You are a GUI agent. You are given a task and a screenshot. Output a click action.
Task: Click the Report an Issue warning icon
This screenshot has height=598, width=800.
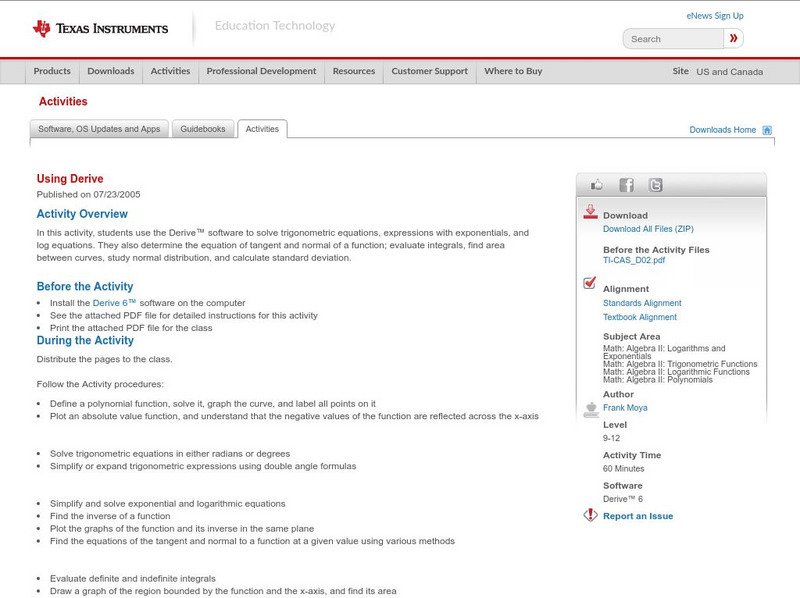(590, 515)
